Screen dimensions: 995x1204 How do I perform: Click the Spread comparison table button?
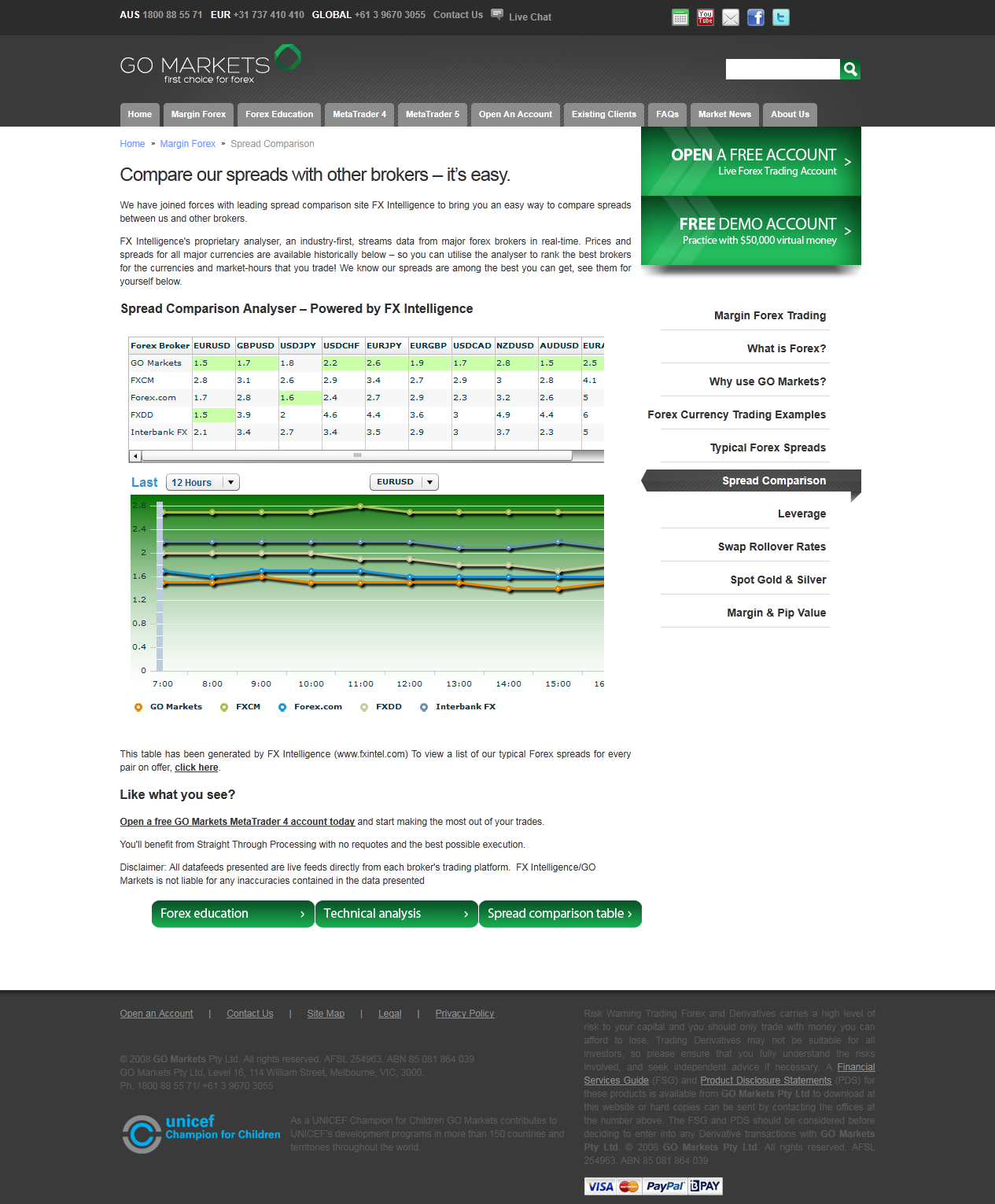coord(560,914)
